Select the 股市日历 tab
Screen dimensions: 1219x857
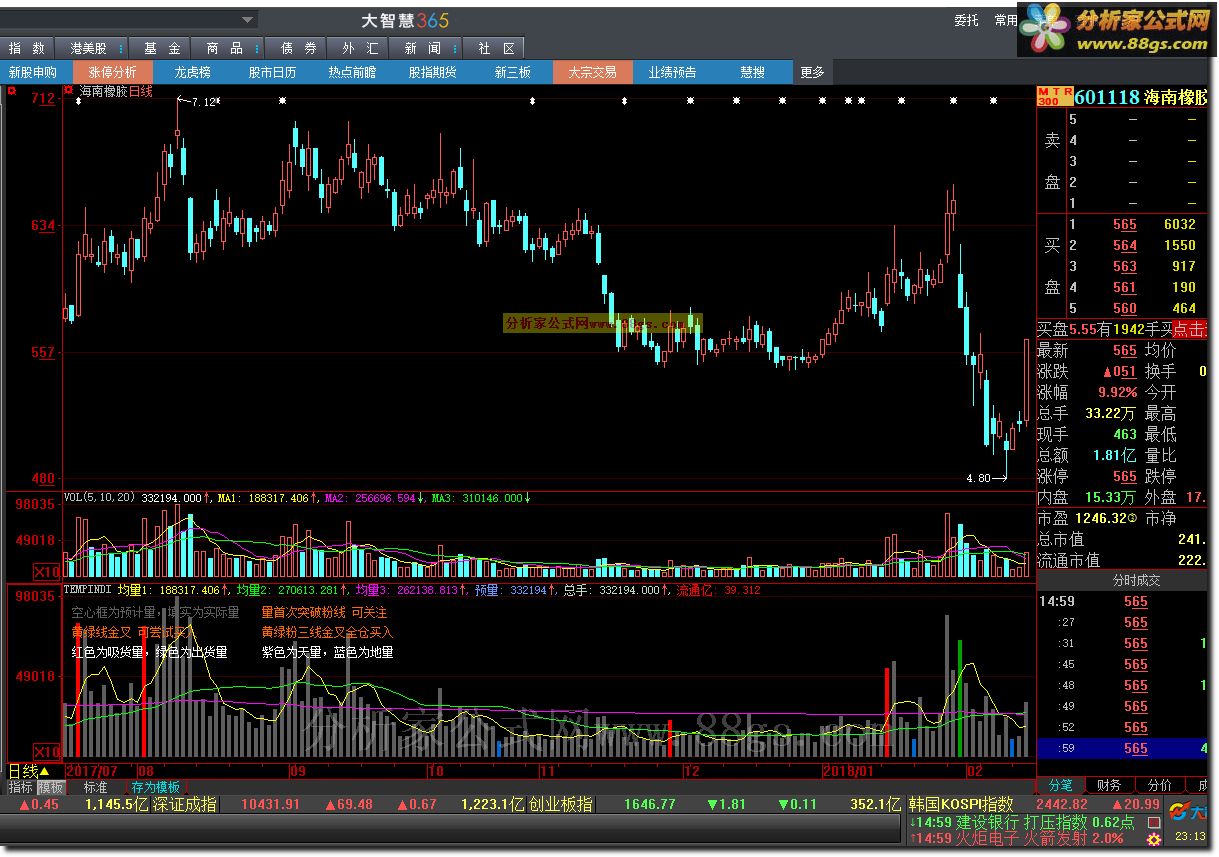[x=273, y=72]
